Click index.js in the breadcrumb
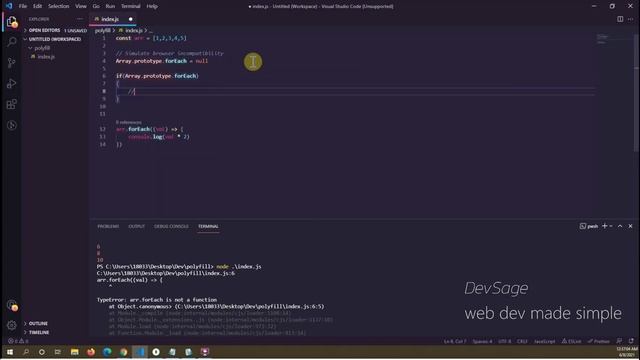 point(133,31)
